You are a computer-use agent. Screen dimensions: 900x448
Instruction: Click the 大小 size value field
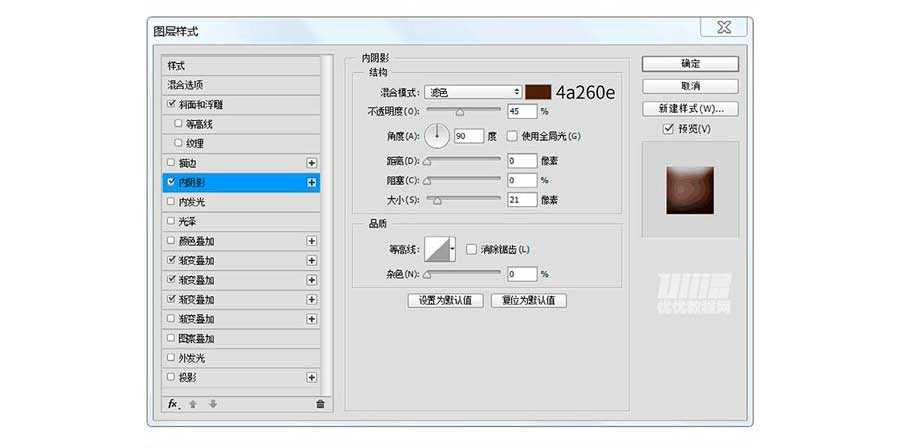tap(522, 200)
